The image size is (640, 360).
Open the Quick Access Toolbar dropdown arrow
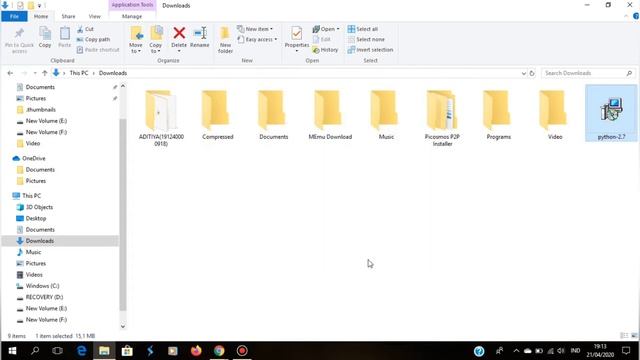[40, 6]
